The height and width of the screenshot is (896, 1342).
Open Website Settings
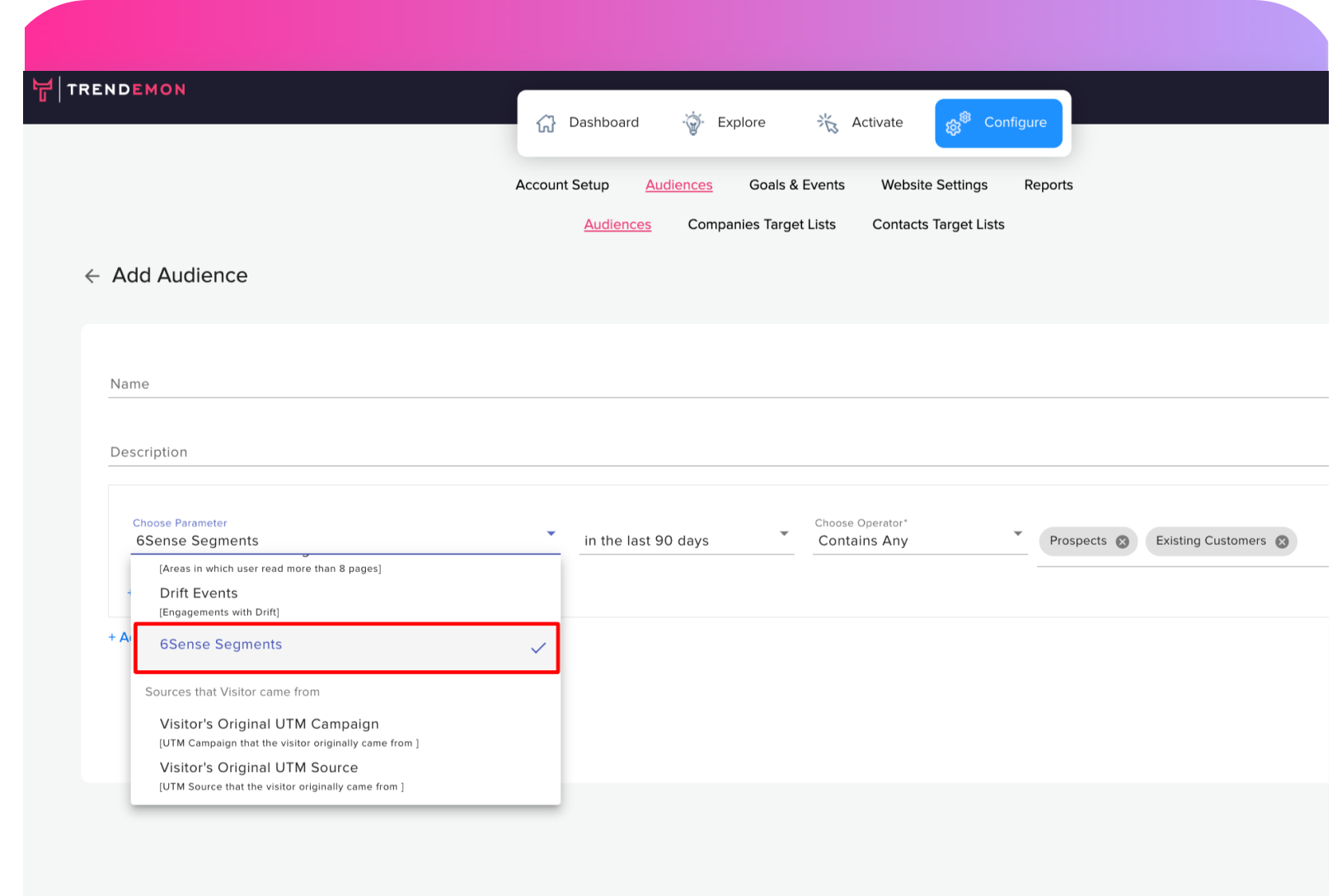(934, 185)
